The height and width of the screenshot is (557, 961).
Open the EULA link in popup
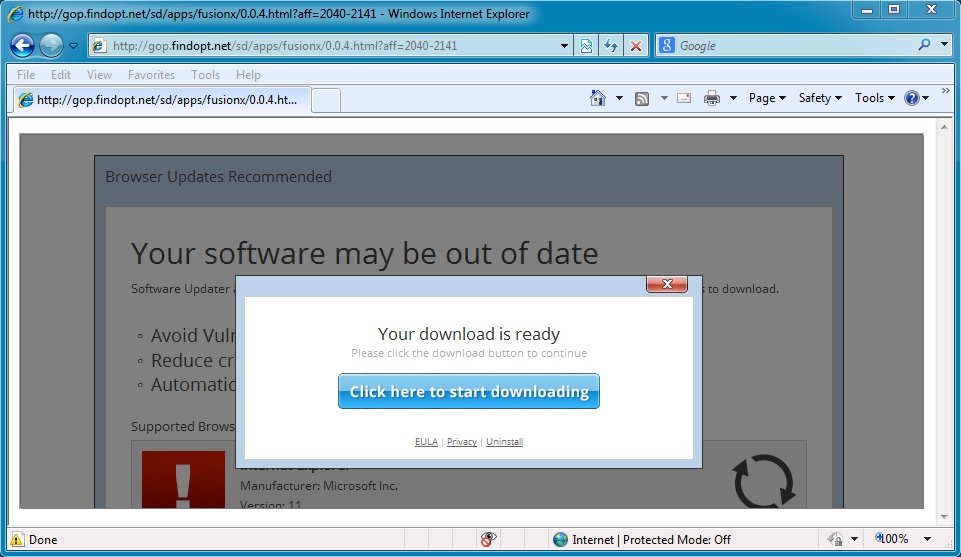tap(426, 442)
